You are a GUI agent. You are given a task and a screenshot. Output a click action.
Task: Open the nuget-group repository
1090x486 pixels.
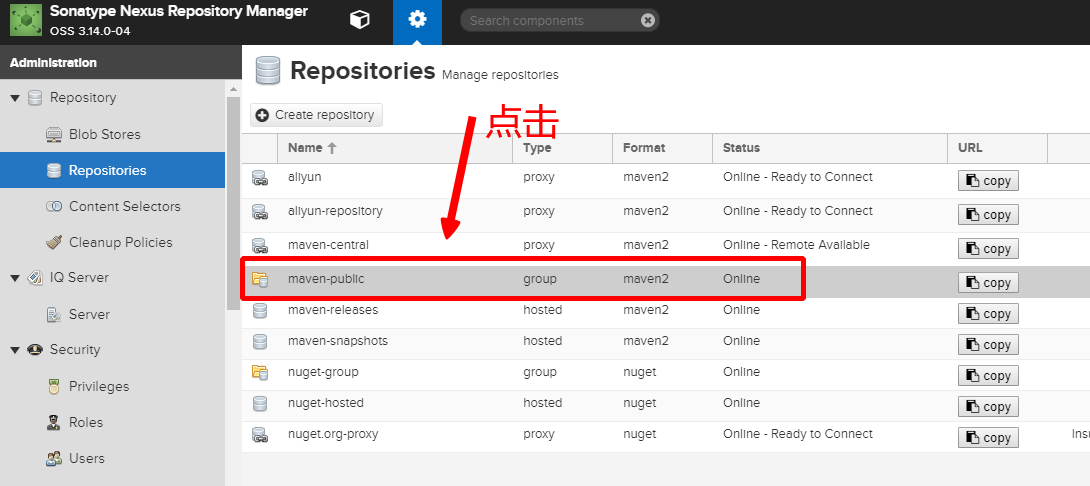tap(666, 375)
